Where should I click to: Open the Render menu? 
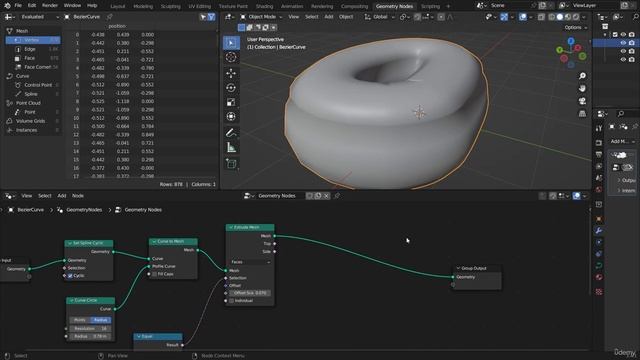point(50,6)
